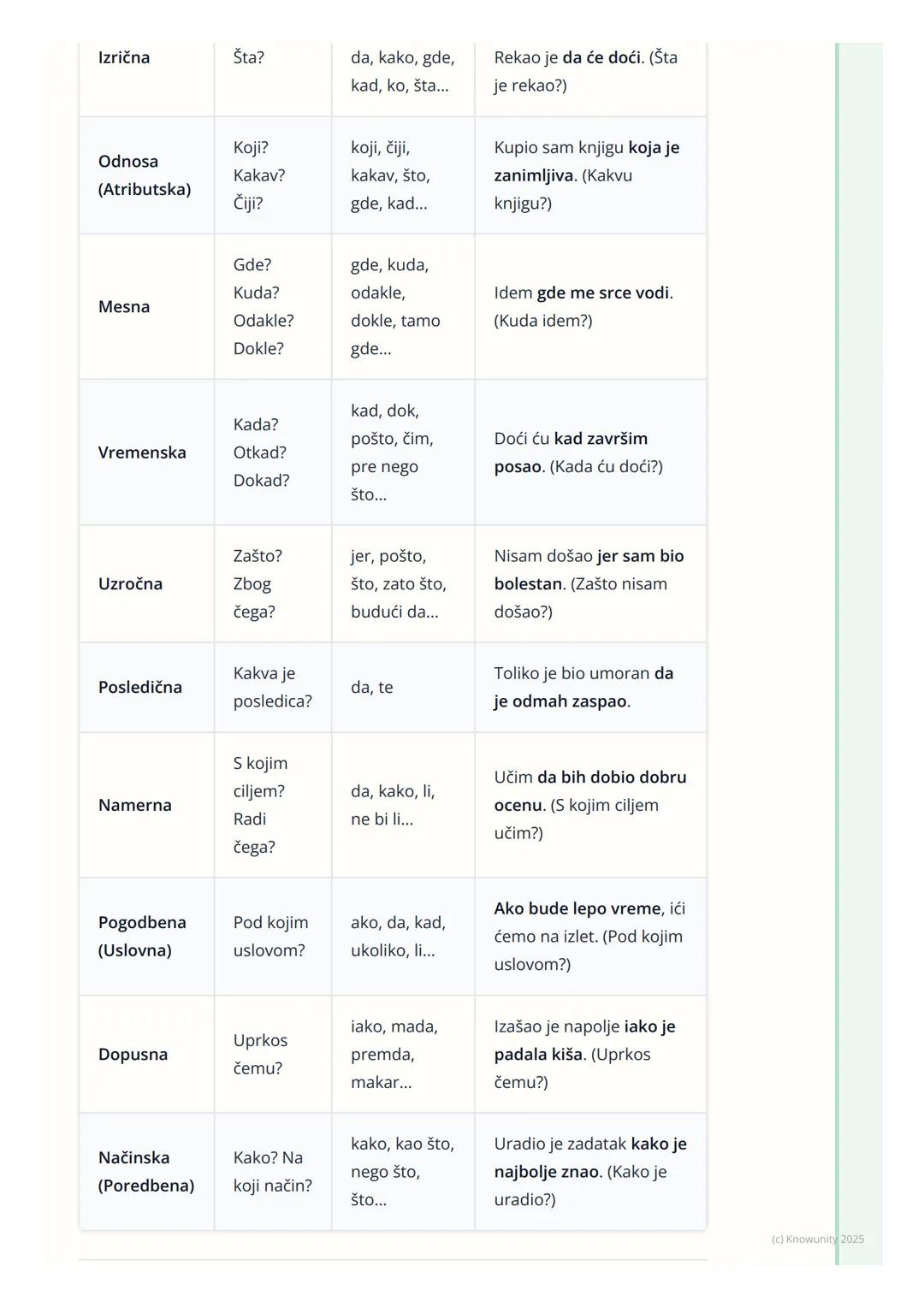Click the "jer, pošto, što, zato što" conjunctions cell
Viewport: 924px width, 1307px height.
pos(398,583)
